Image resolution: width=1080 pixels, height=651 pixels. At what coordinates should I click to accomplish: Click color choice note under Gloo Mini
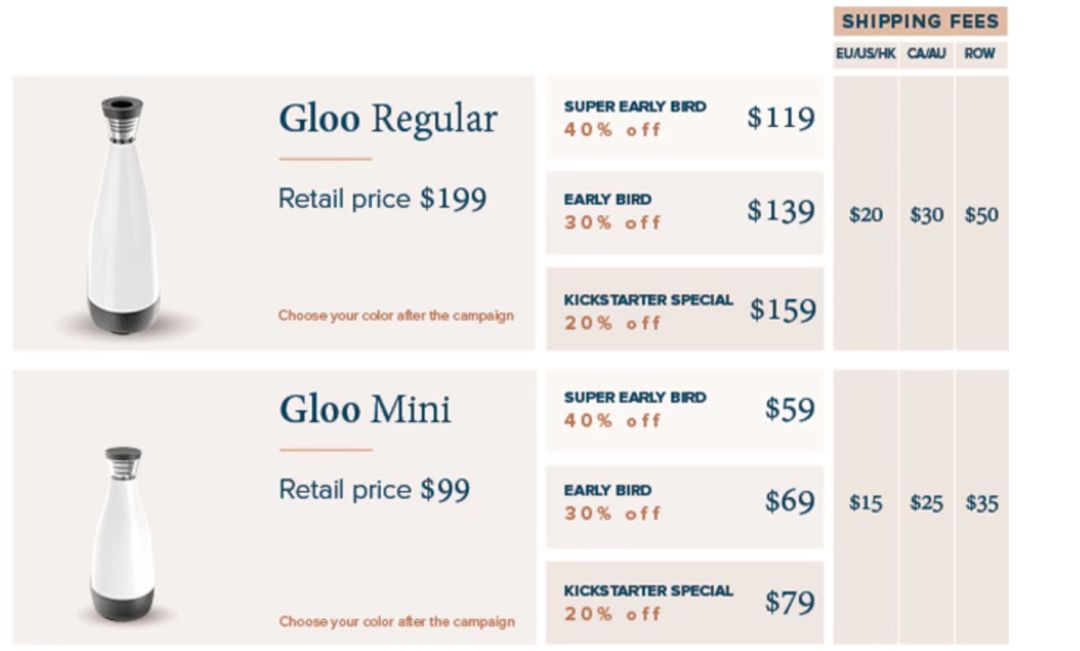(396, 622)
